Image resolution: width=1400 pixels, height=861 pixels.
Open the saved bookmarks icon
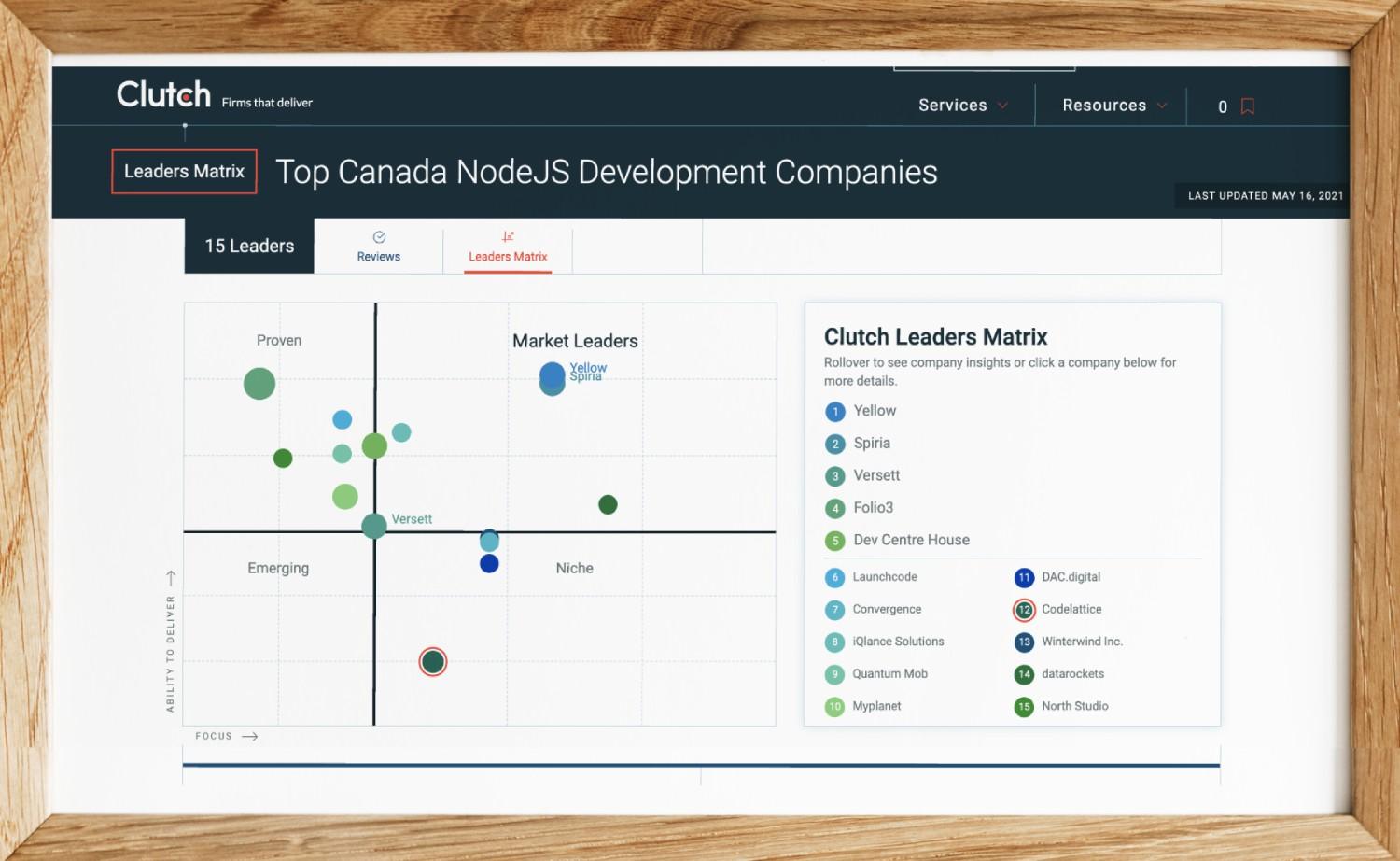(x=1247, y=106)
